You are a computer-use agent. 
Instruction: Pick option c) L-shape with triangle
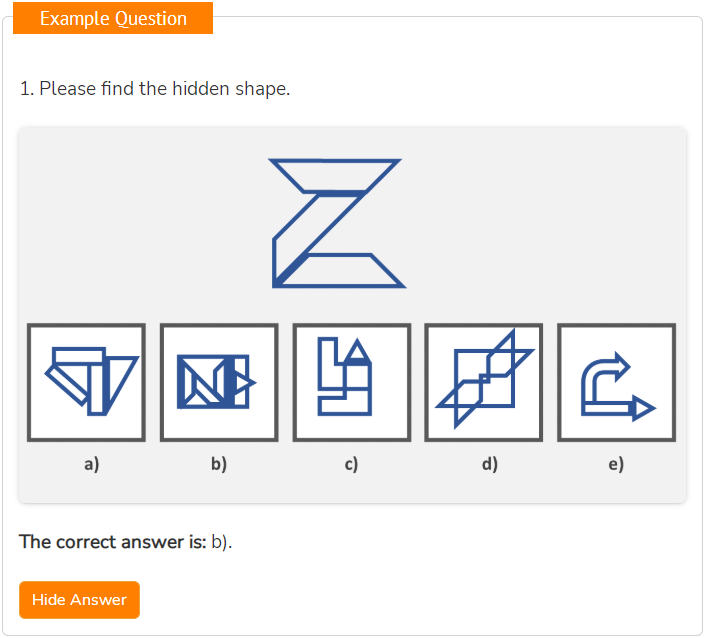click(352, 382)
